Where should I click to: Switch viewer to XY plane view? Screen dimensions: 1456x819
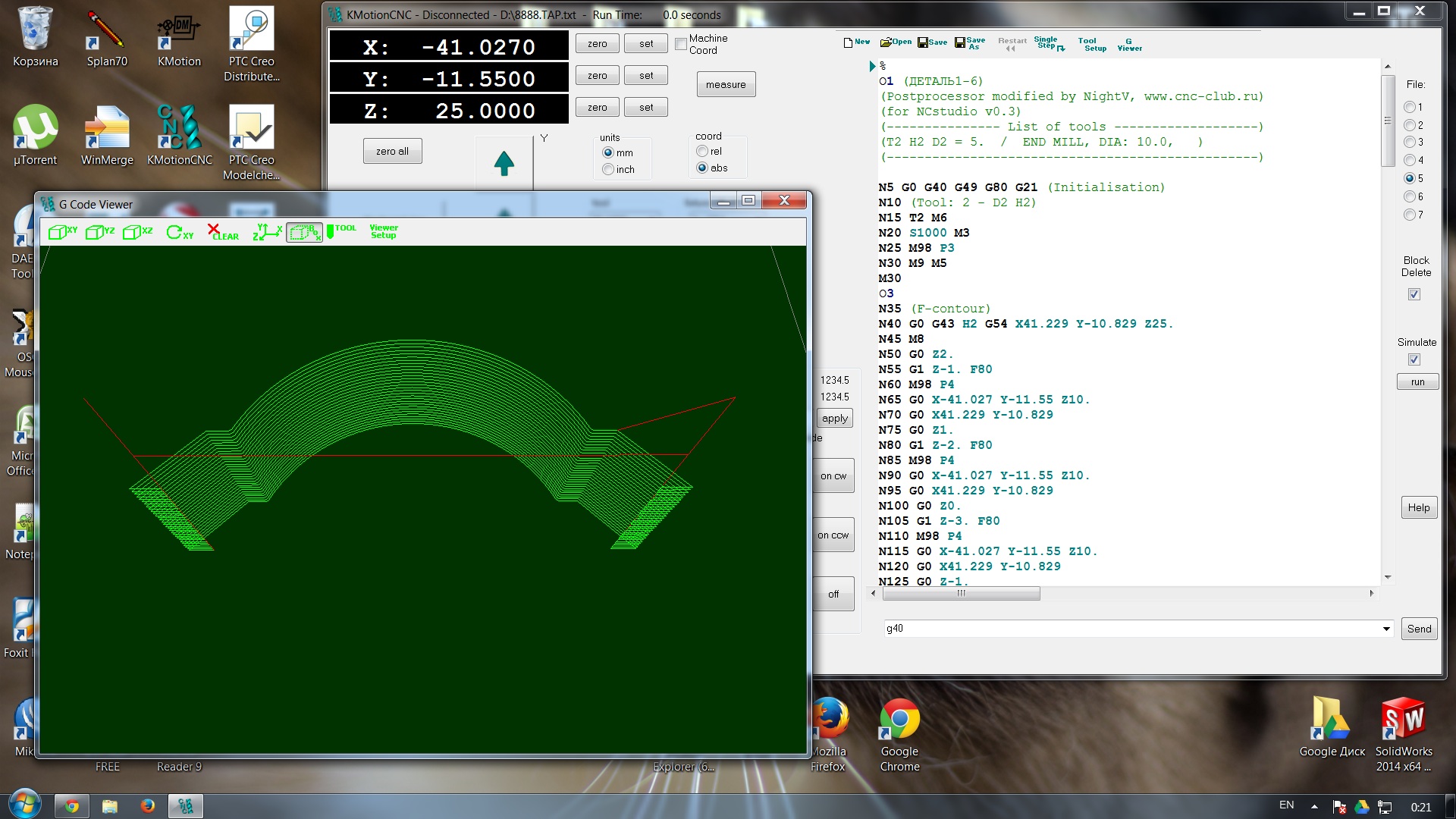[x=62, y=231]
